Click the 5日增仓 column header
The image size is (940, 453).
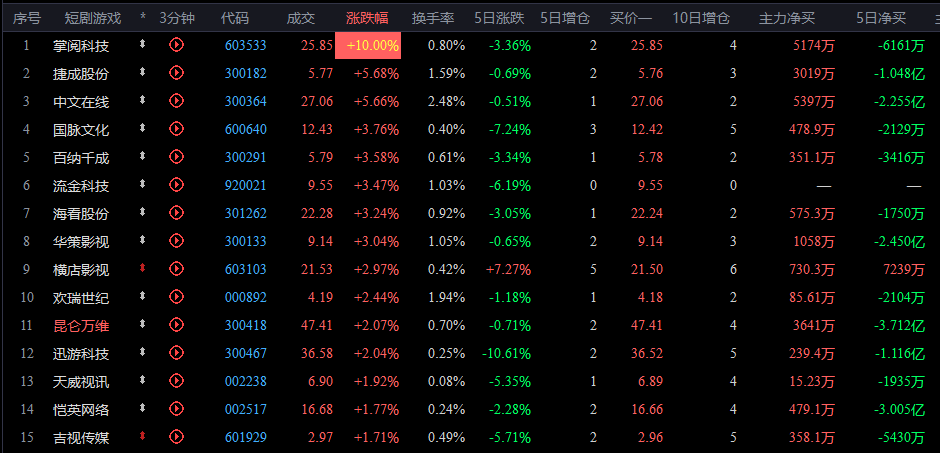click(x=565, y=18)
